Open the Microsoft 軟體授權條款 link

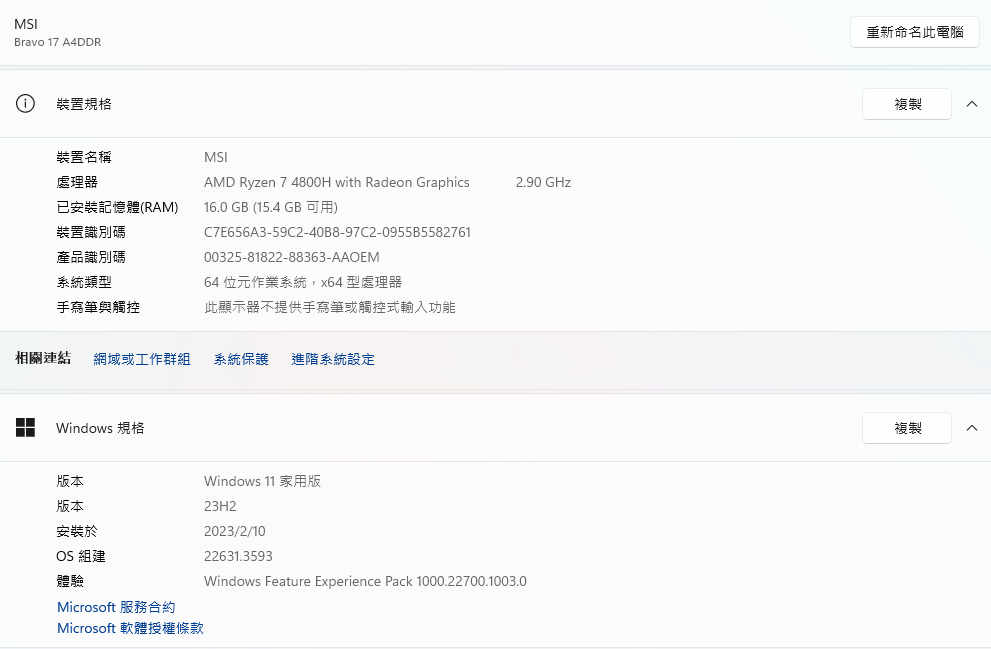pos(130,628)
